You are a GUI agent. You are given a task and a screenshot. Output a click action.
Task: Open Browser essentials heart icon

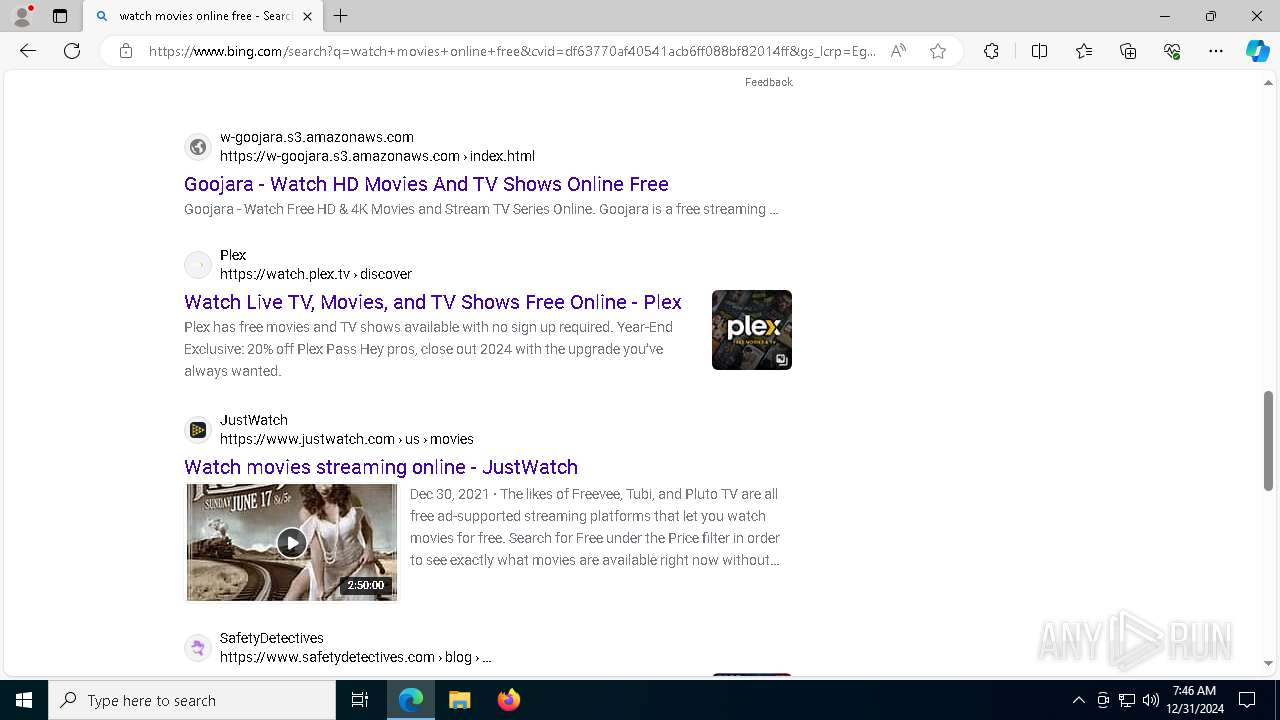click(x=1172, y=51)
